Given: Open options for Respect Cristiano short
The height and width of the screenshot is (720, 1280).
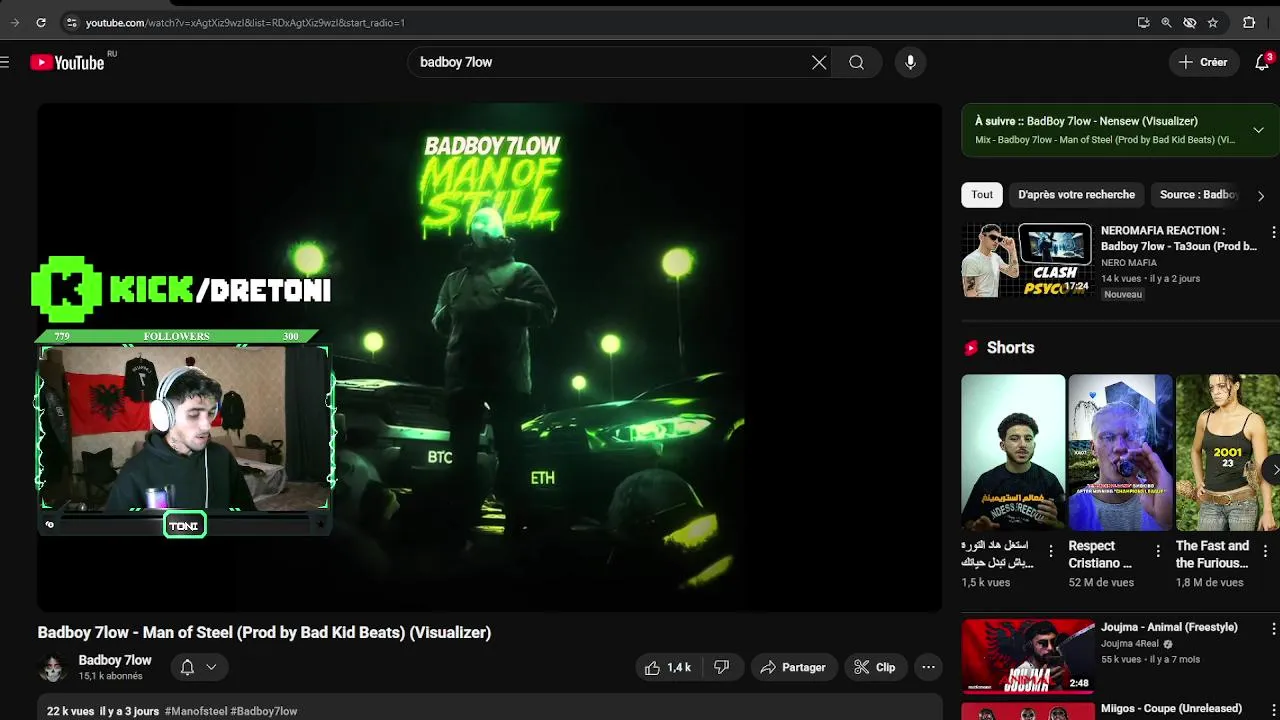Looking at the screenshot, I should pyautogui.click(x=1158, y=551).
